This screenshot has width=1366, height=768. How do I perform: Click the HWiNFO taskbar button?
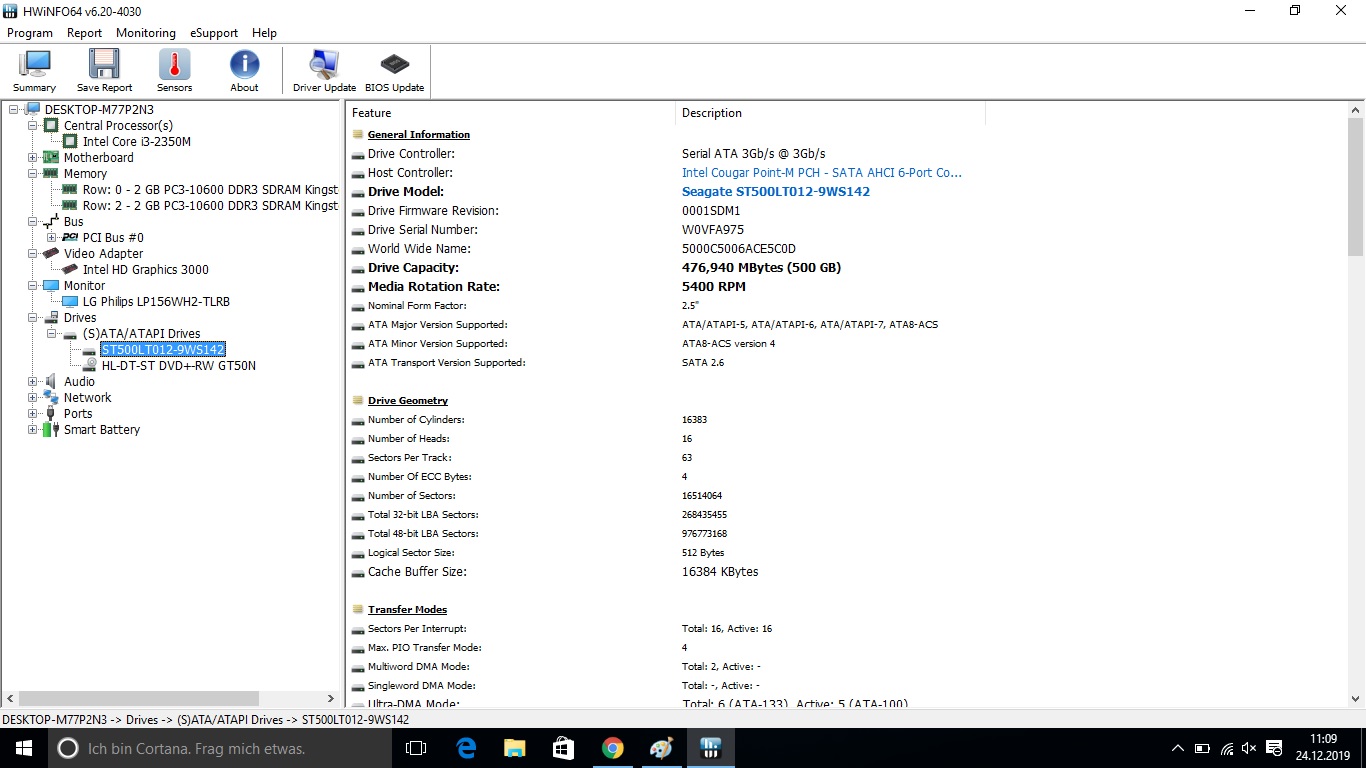click(711, 748)
